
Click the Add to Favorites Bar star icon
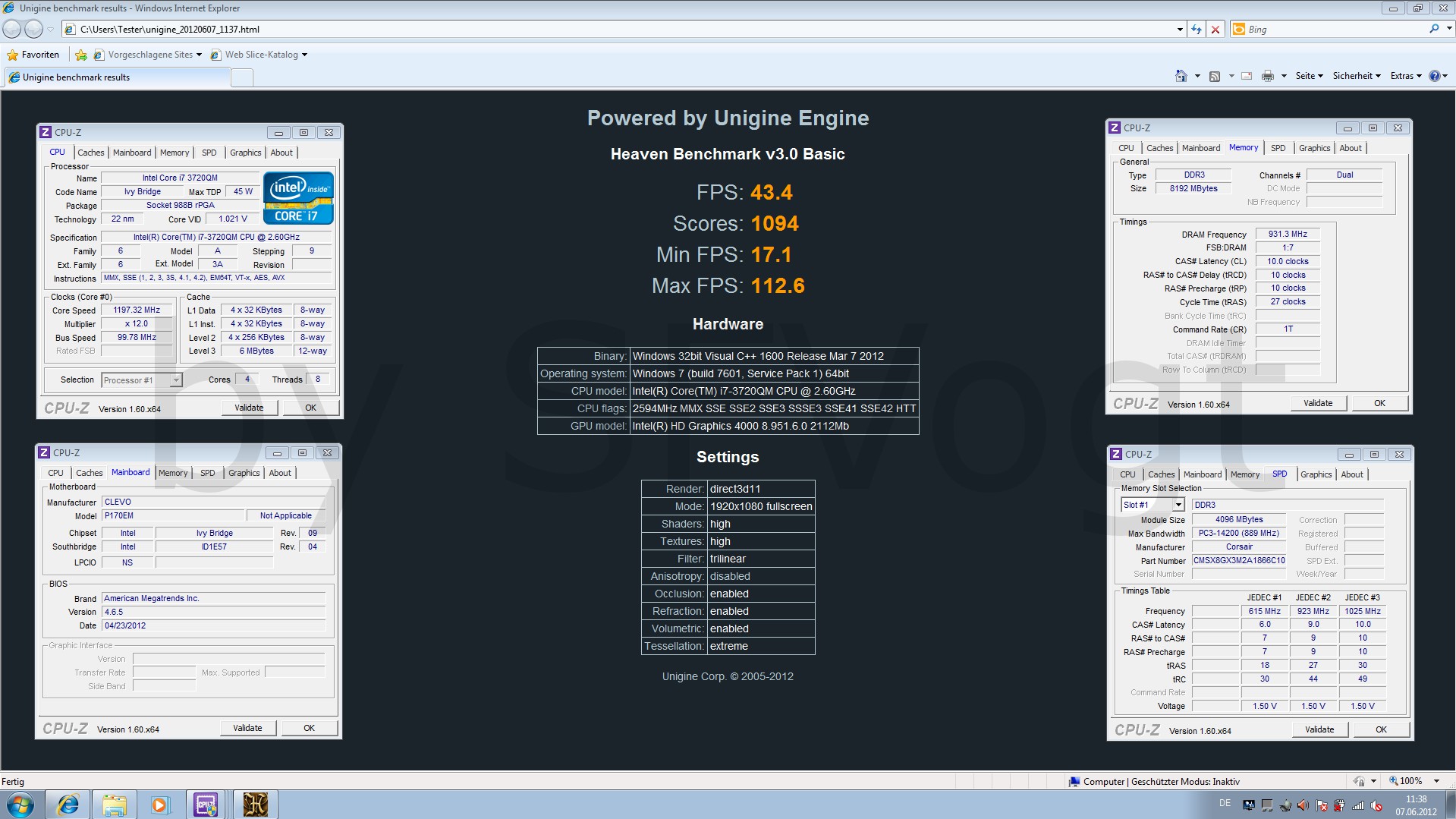click(81, 55)
